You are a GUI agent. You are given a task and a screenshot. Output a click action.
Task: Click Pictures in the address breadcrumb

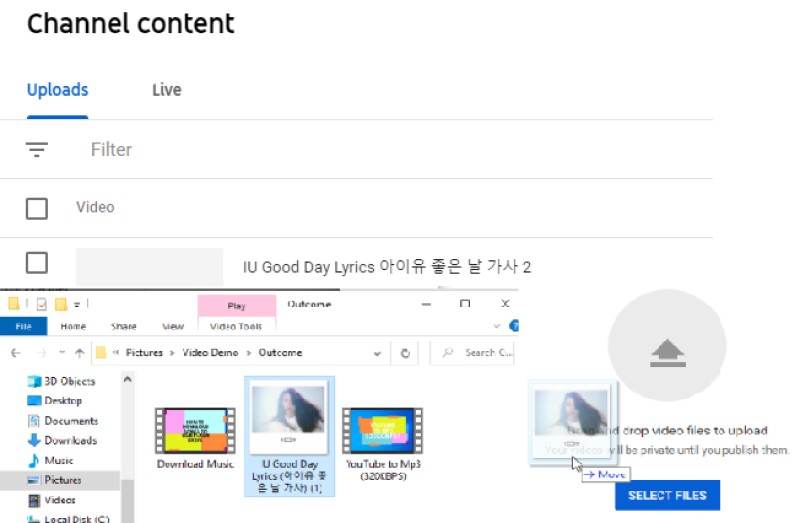[x=144, y=353]
